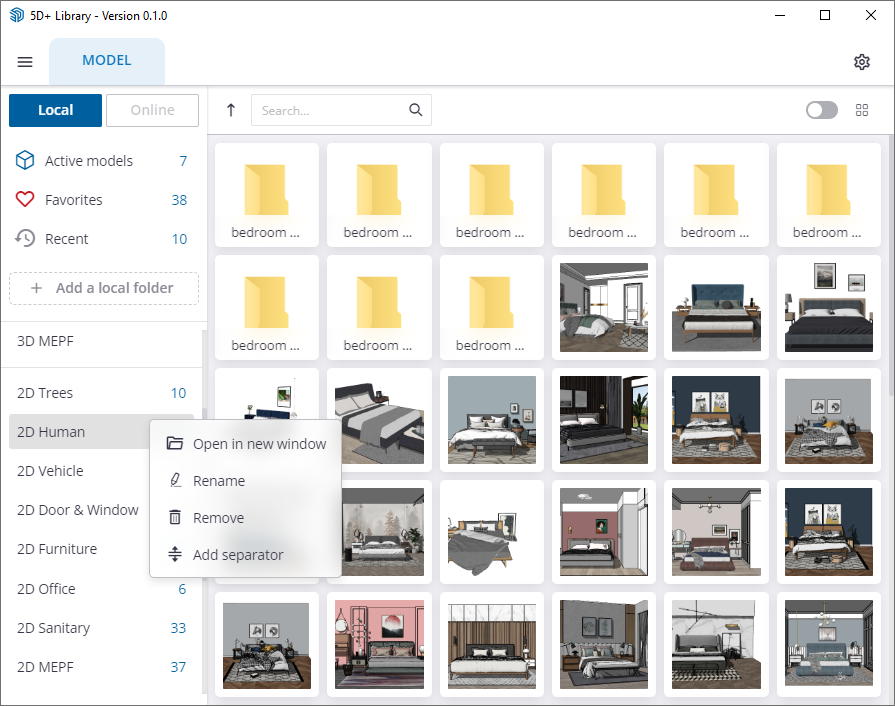Select Add separator menu option
This screenshot has width=895, height=706.
pos(237,555)
